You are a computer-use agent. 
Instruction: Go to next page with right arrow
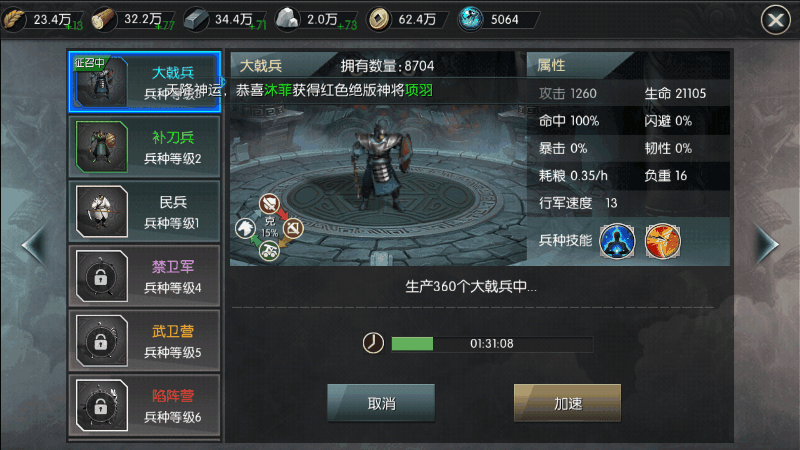click(x=767, y=245)
